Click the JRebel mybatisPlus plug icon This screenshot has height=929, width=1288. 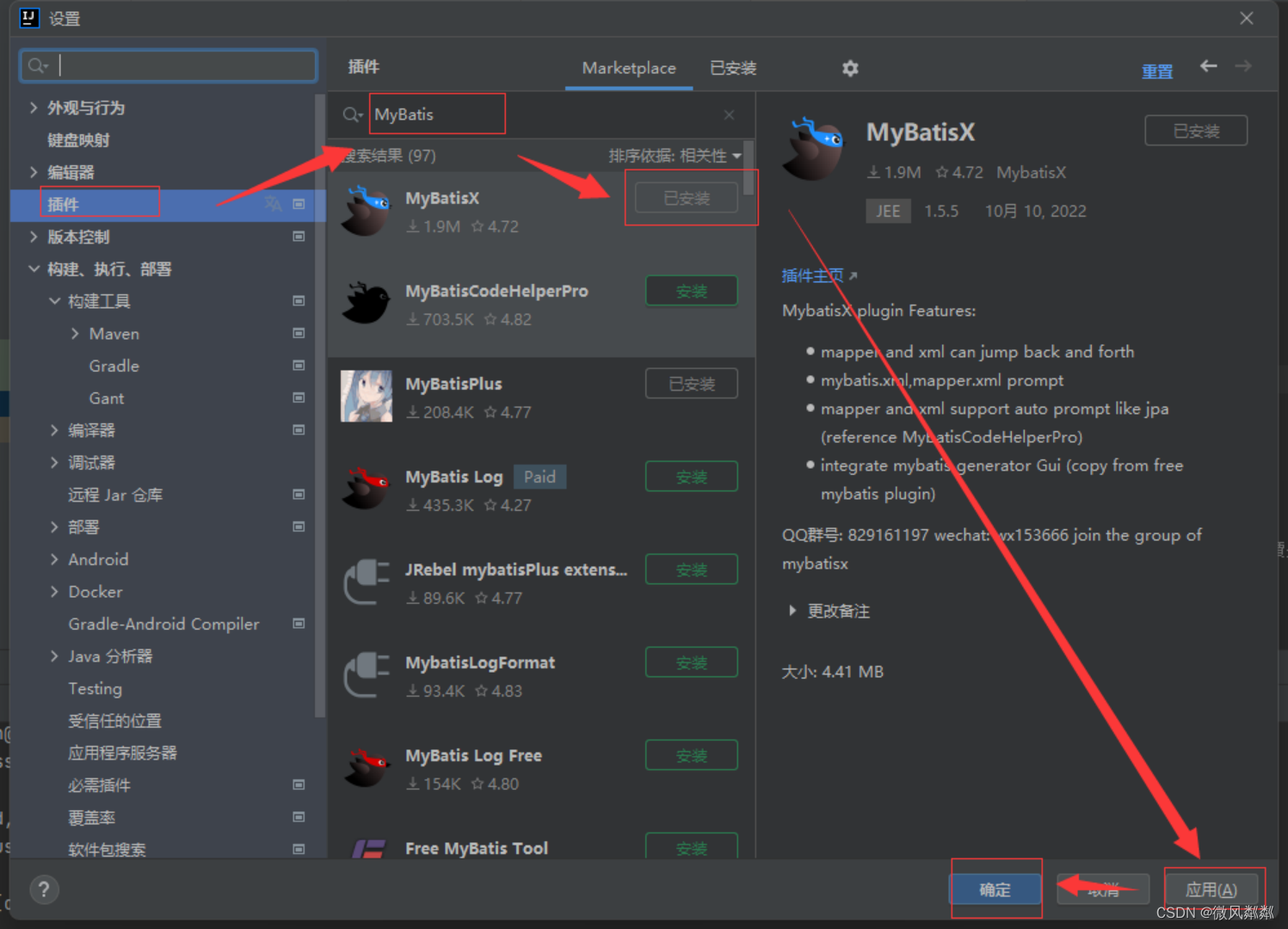[366, 582]
